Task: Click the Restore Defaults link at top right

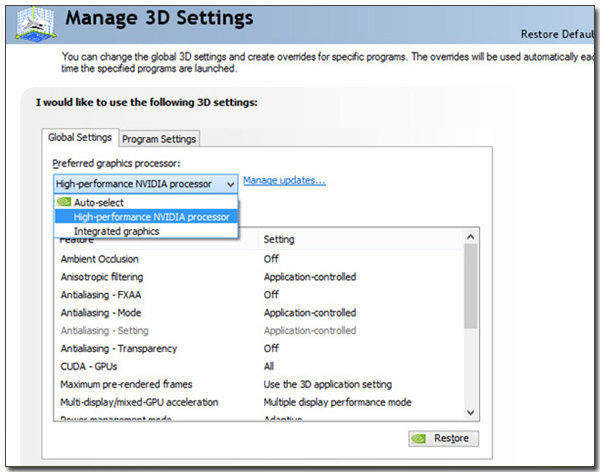Action: 559,34
